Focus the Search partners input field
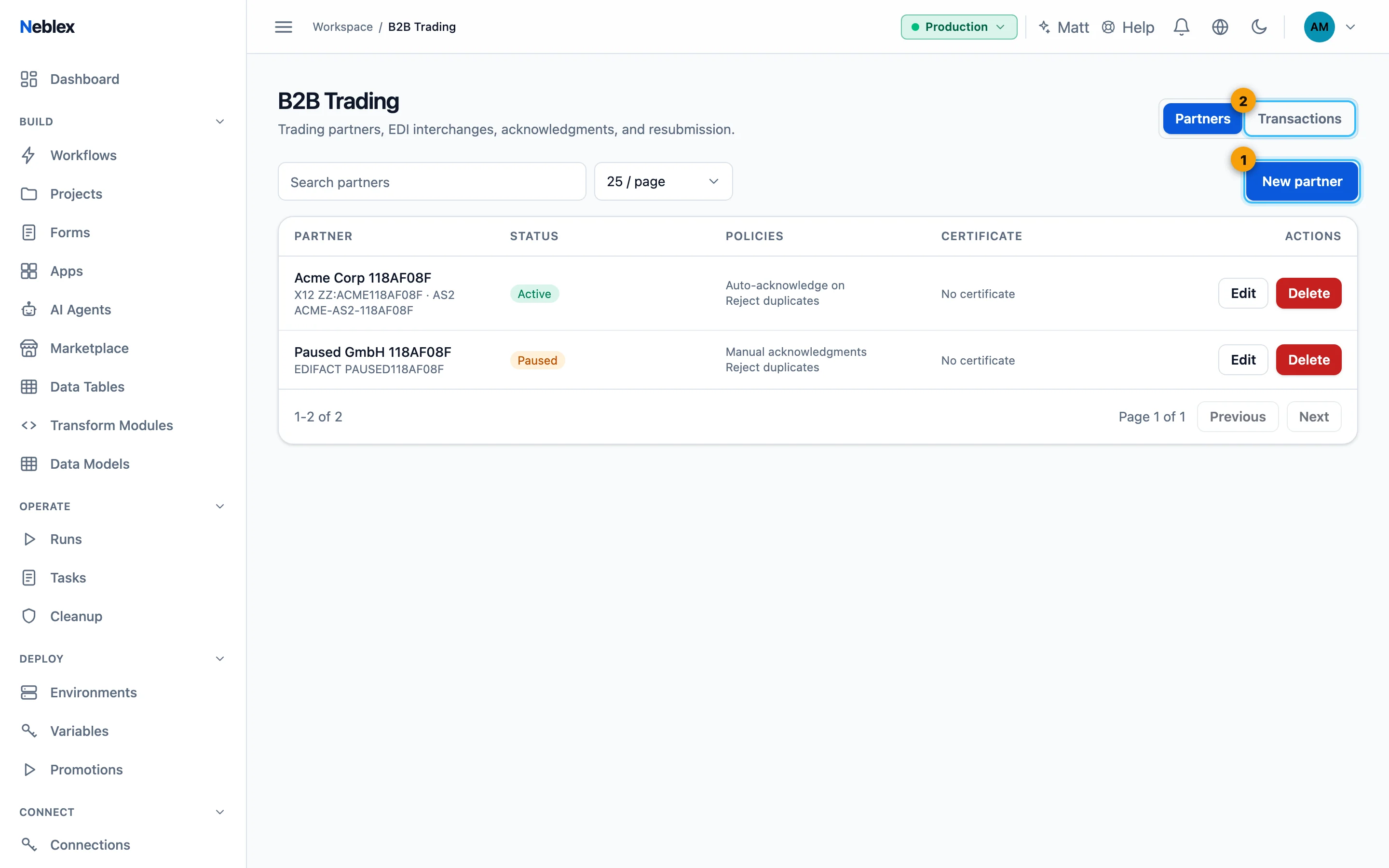Image resolution: width=1389 pixels, height=868 pixels. tap(432, 181)
